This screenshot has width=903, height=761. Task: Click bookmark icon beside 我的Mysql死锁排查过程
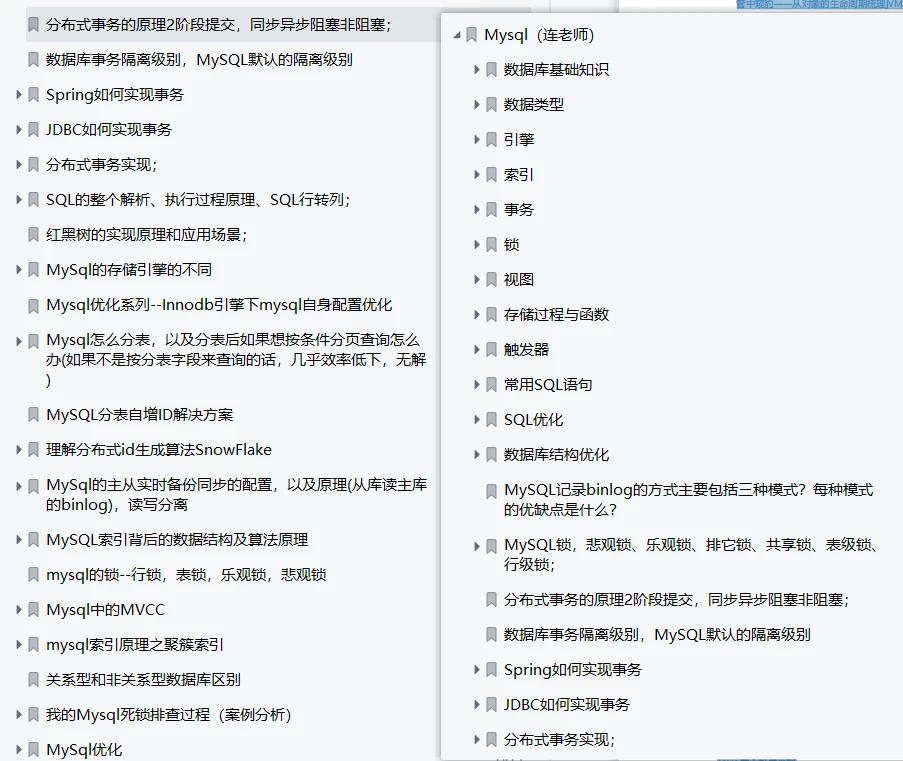[33, 715]
